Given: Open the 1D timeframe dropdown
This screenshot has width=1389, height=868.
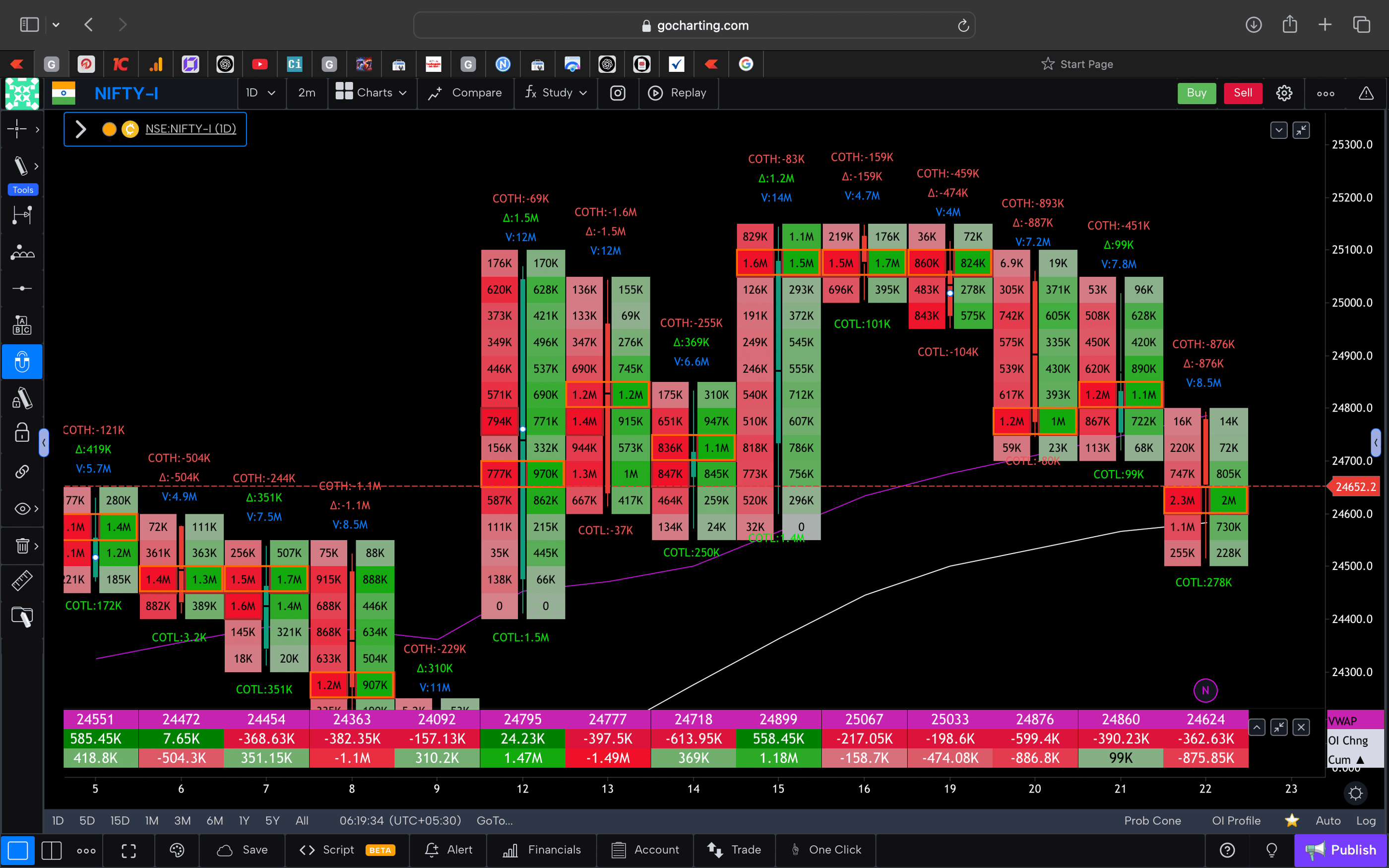Looking at the screenshot, I should tap(261, 92).
